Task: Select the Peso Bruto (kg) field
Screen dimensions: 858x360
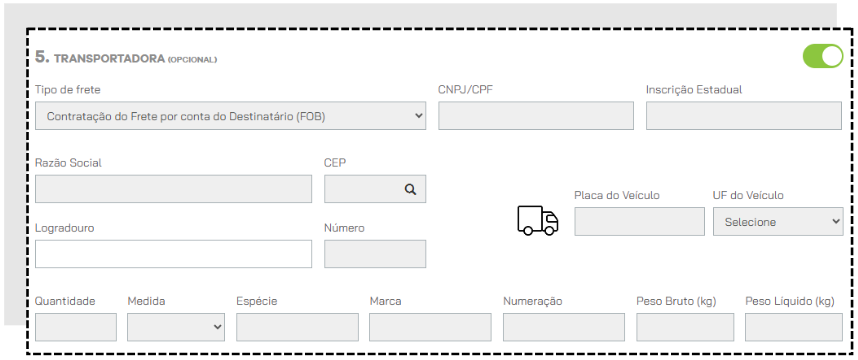Action: 685,327
